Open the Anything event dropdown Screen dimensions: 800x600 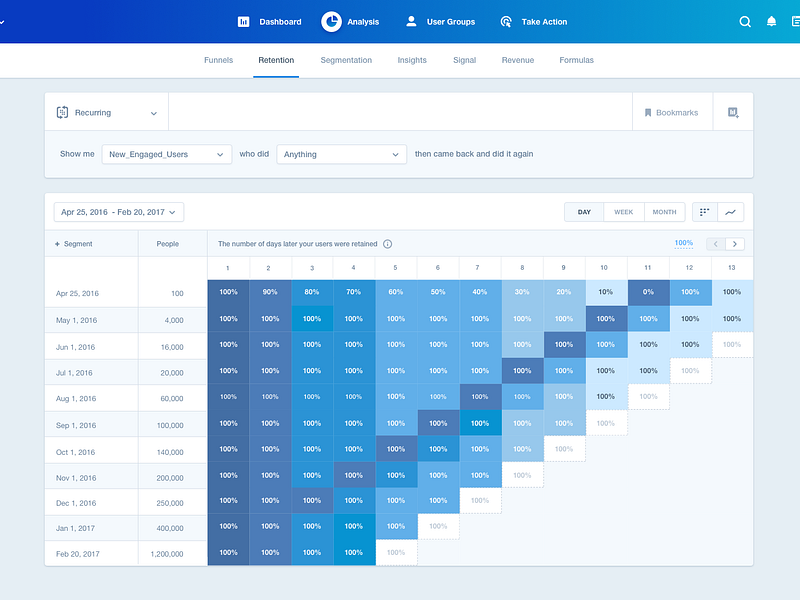point(340,155)
